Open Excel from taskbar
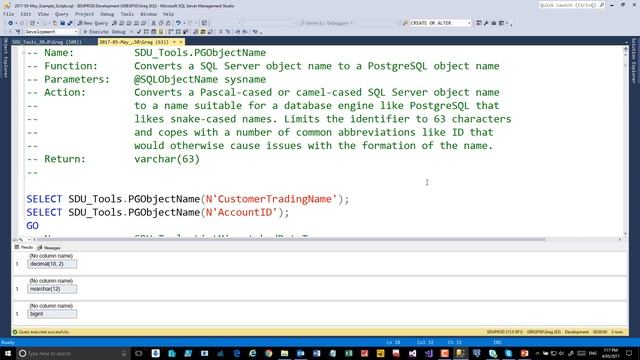 (x=348, y=353)
